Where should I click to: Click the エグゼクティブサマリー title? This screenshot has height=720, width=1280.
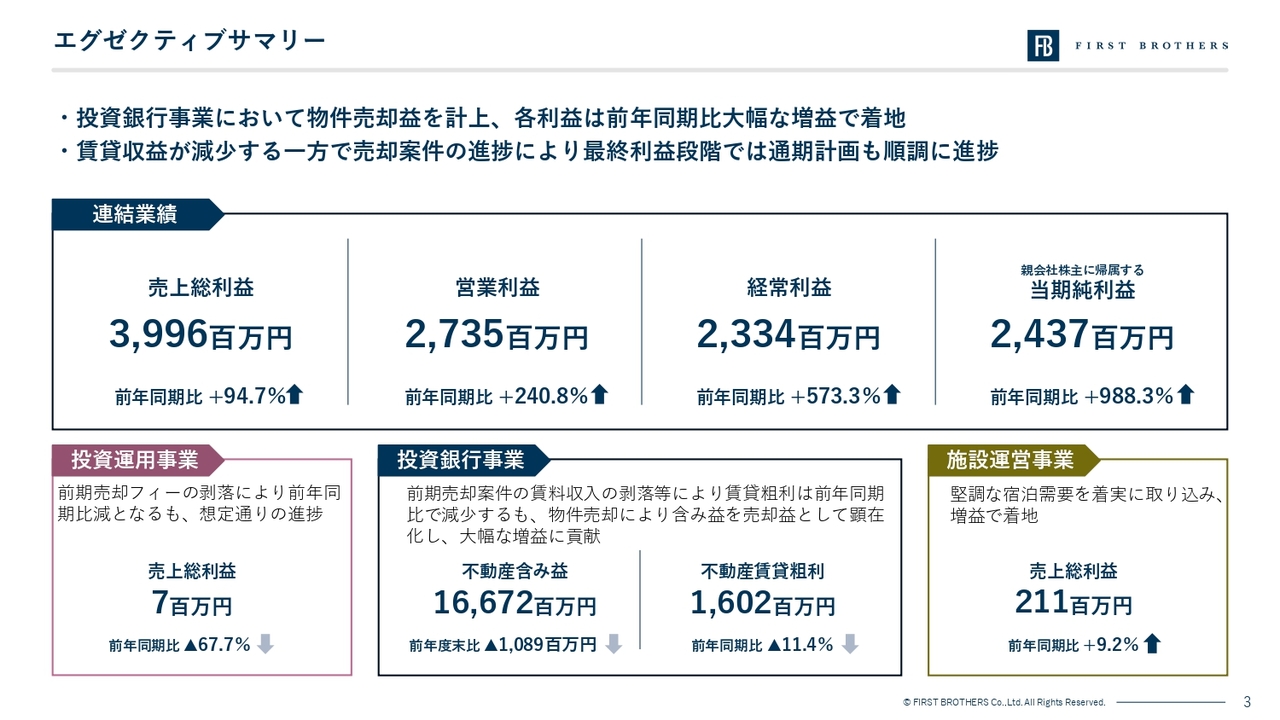tap(189, 40)
